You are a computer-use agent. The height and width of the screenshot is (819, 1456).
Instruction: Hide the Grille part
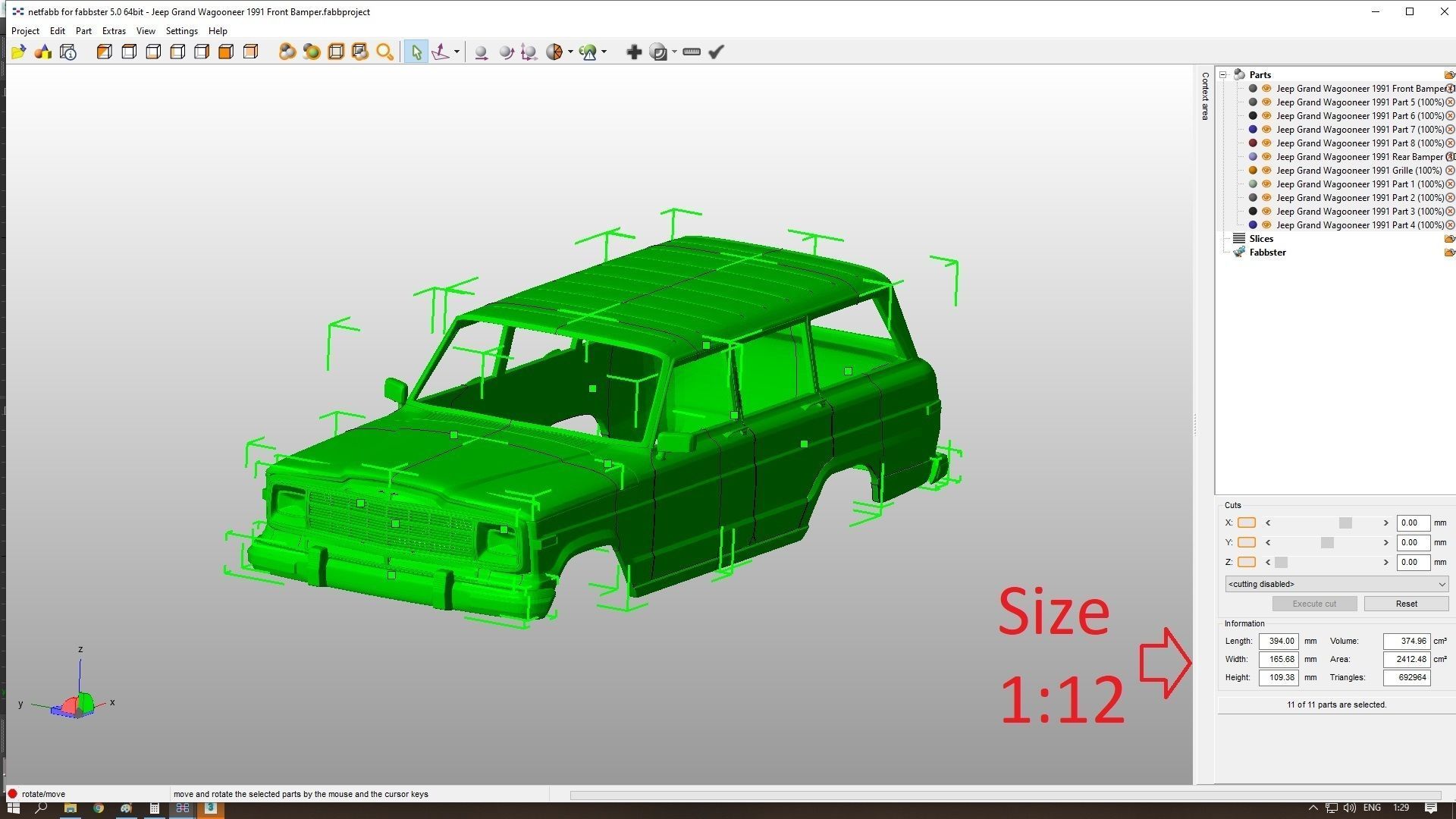(x=1266, y=171)
